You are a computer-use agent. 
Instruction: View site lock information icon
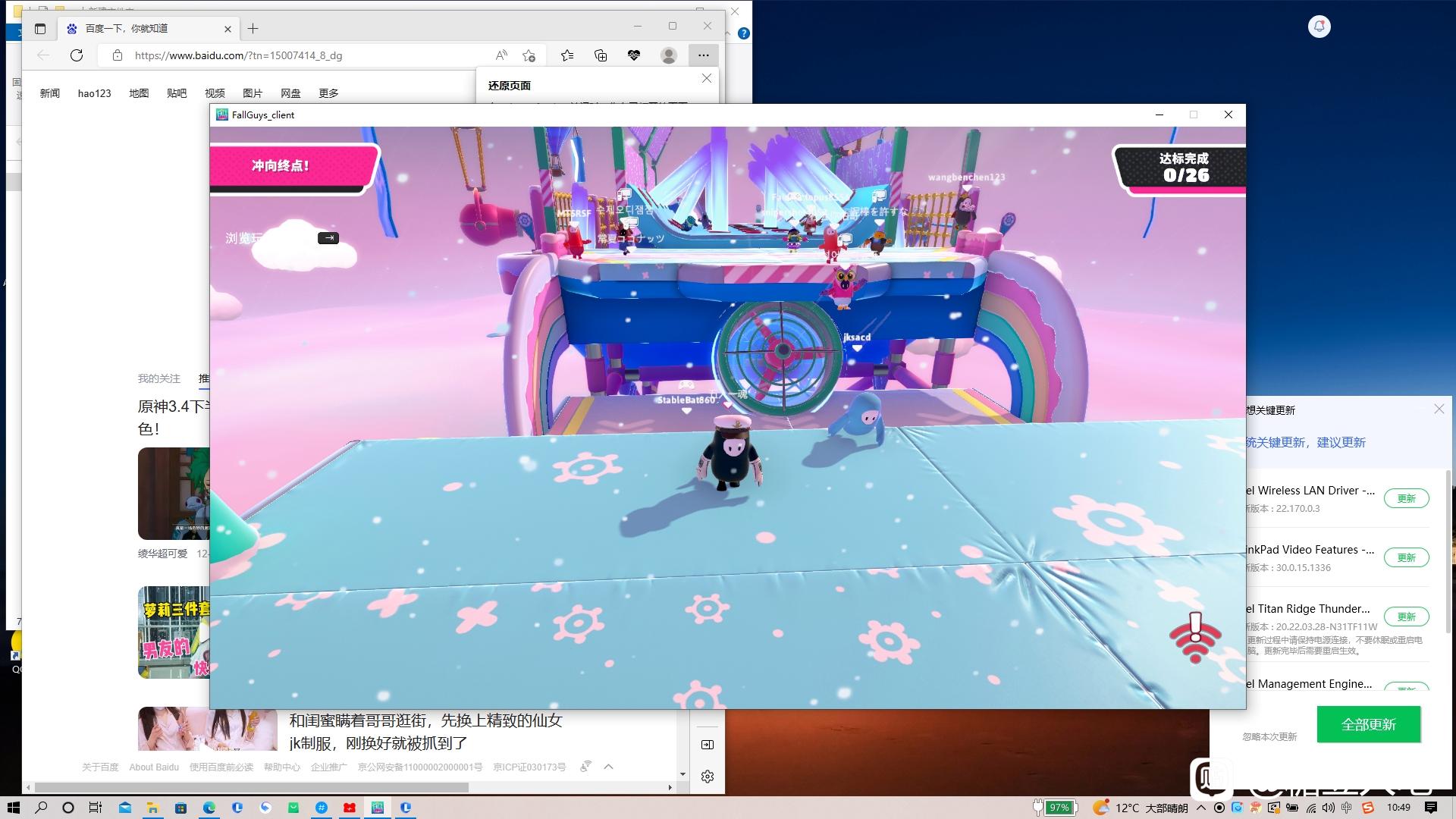point(117,55)
